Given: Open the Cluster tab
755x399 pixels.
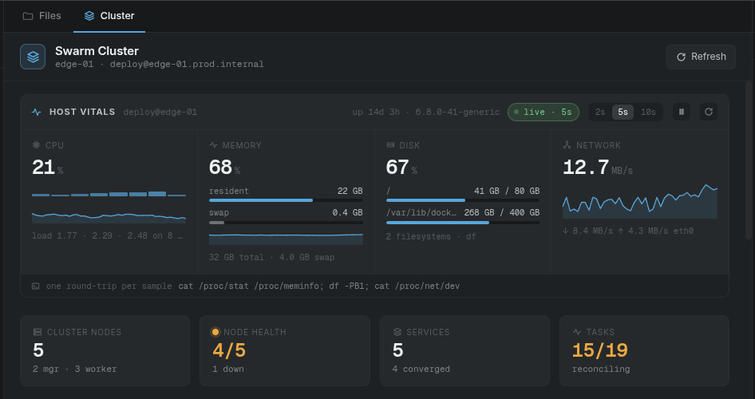Looking at the screenshot, I should point(109,16).
